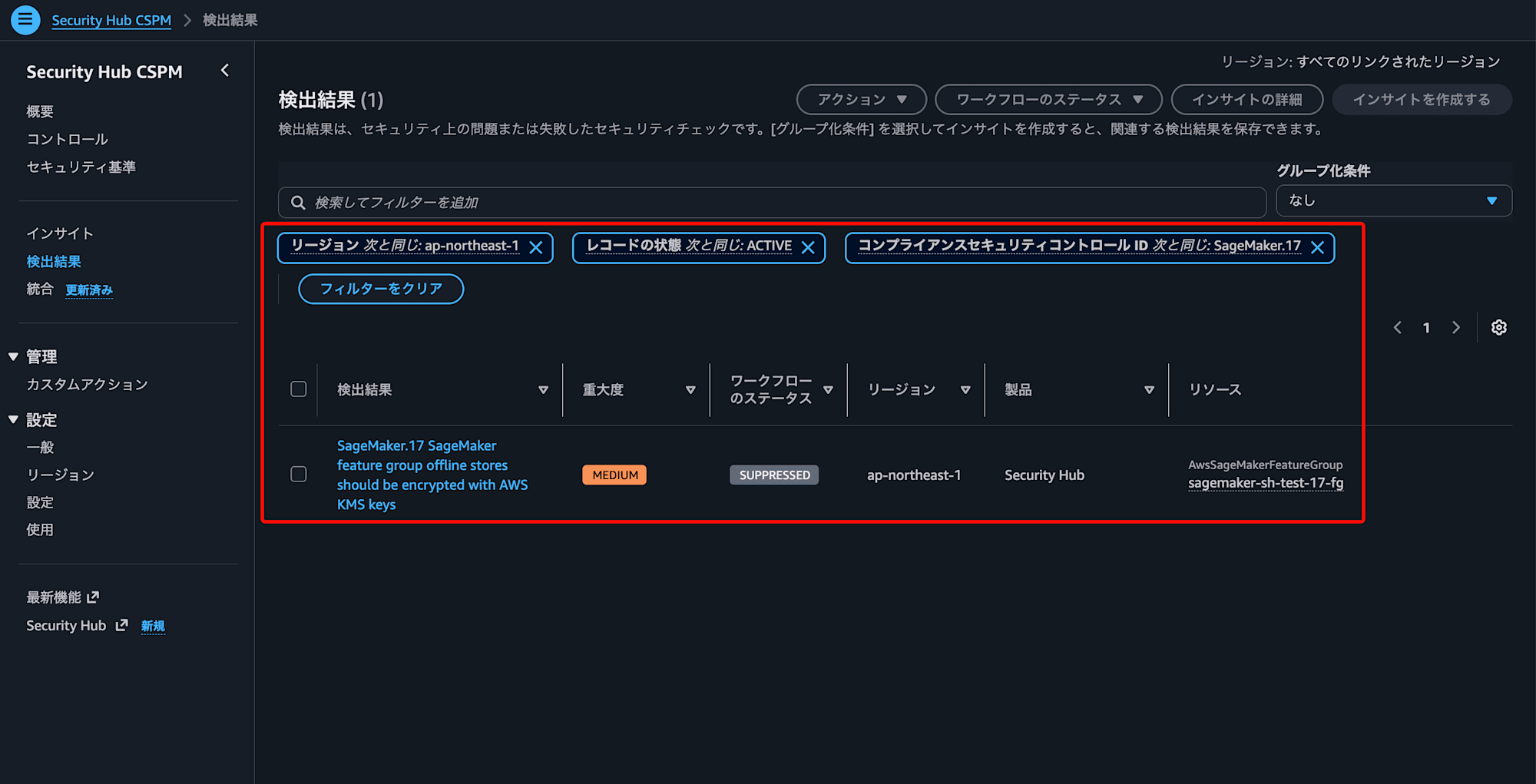This screenshot has height=784, width=1536.
Task: Click the ap-northeast-1 region cell
Action: pyautogui.click(x=914, y=475)
